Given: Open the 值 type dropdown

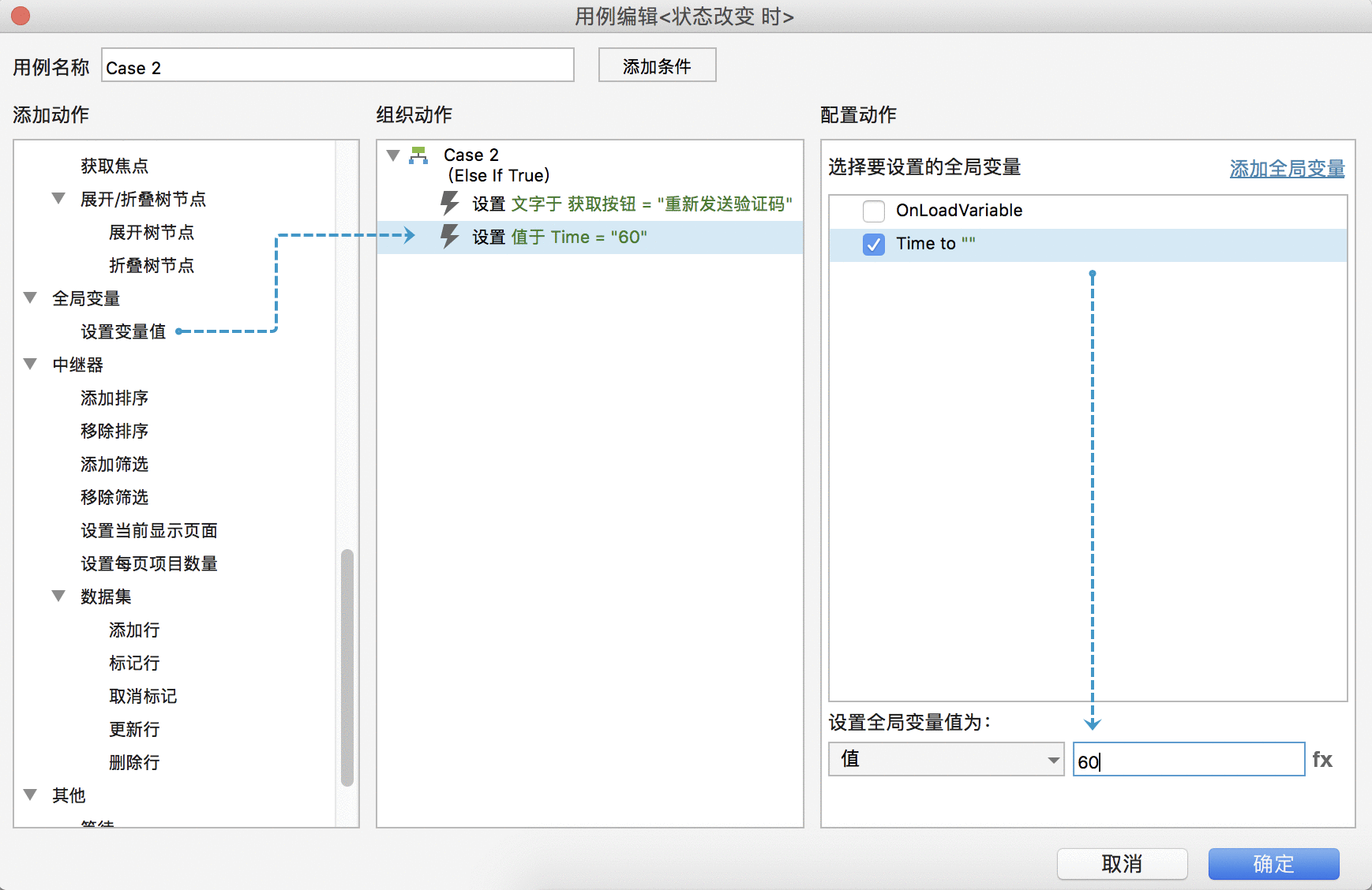Looking at the screenshot, I should [x=946, y=759].
